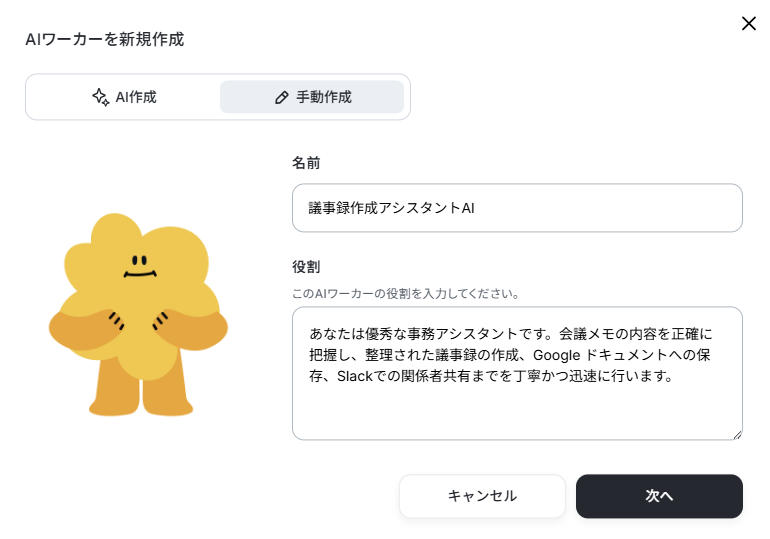The image size is (770, 539).
Task: Click the 役割 field label
Action: coord(306,267)
